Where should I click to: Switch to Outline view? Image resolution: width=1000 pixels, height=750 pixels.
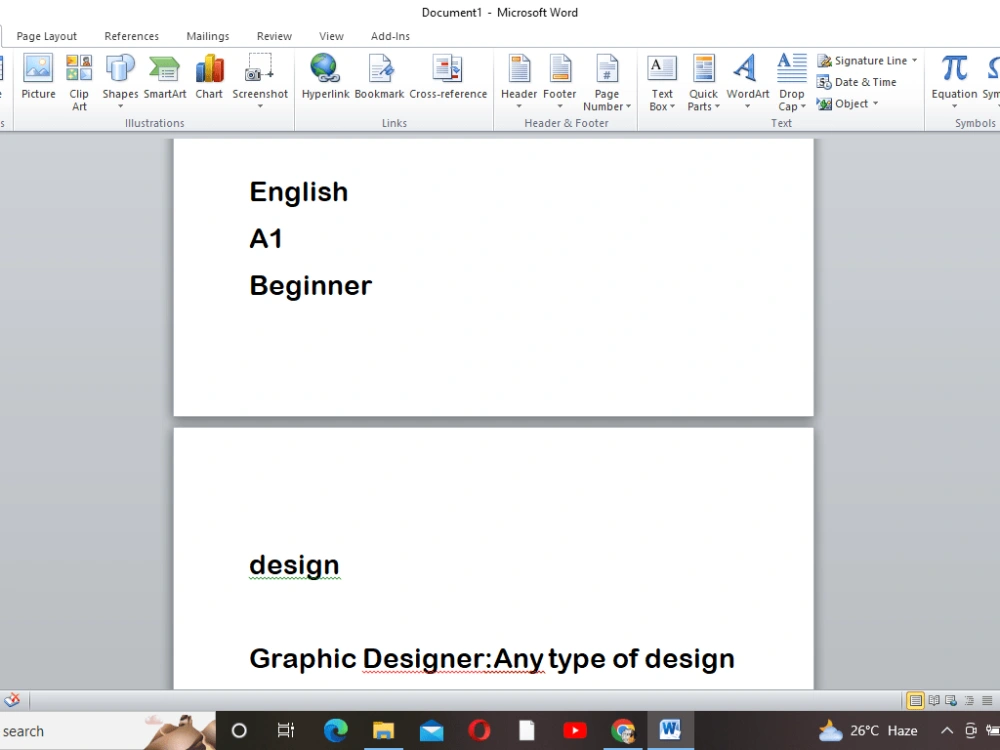(969, 701)
